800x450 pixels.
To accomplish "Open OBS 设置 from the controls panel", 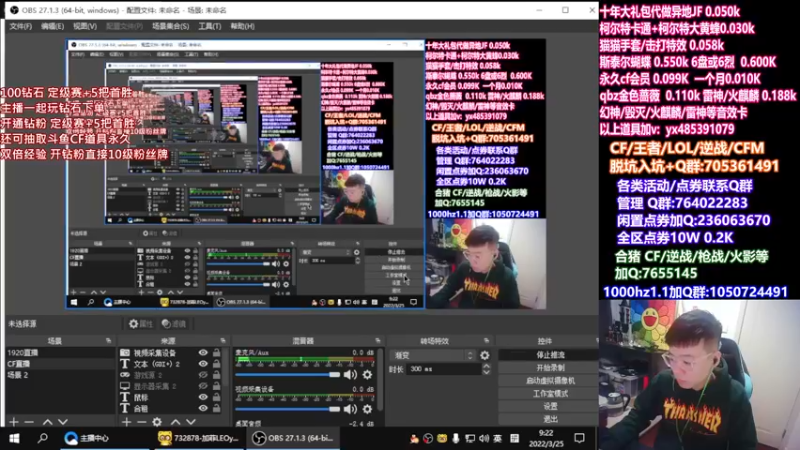I will [549, 406].
